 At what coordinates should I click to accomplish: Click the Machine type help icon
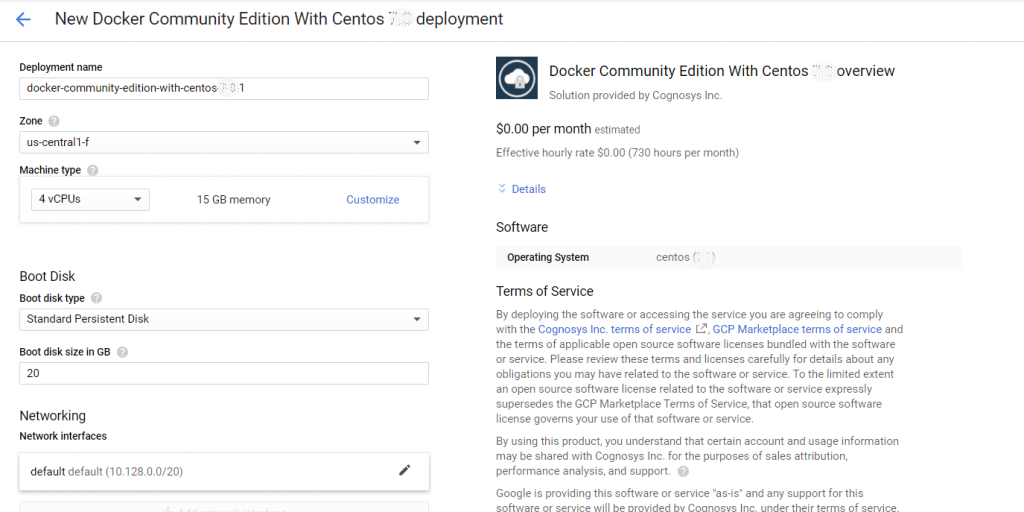(x=92, y=171)
